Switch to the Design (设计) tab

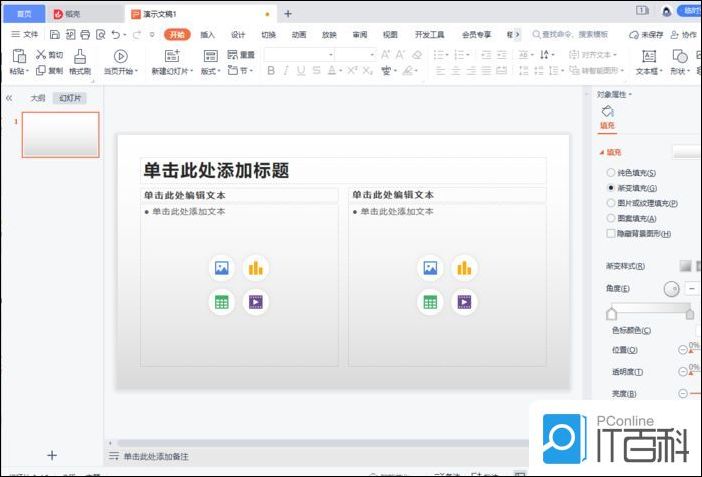pos(238,34)
